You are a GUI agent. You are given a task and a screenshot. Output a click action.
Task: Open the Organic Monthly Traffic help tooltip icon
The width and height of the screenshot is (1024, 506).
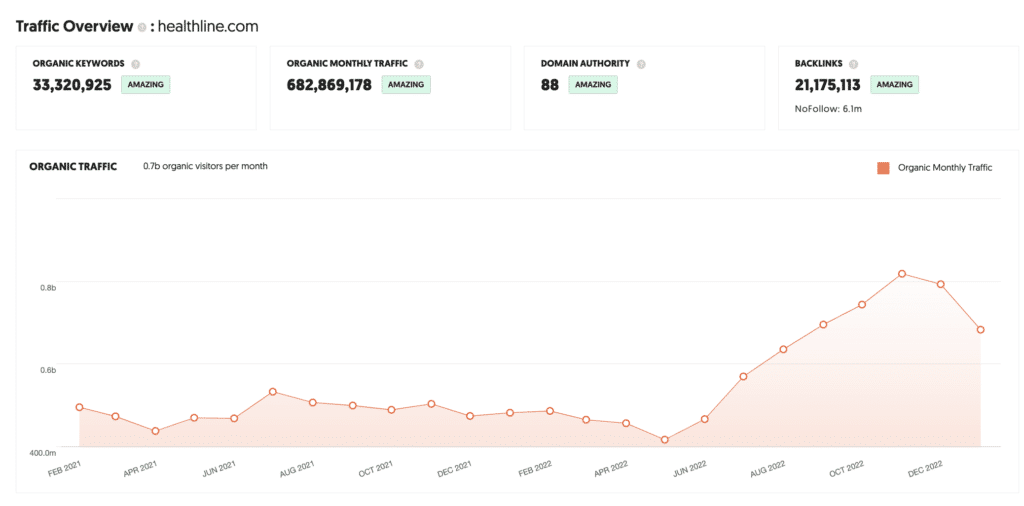click(417, 64)
